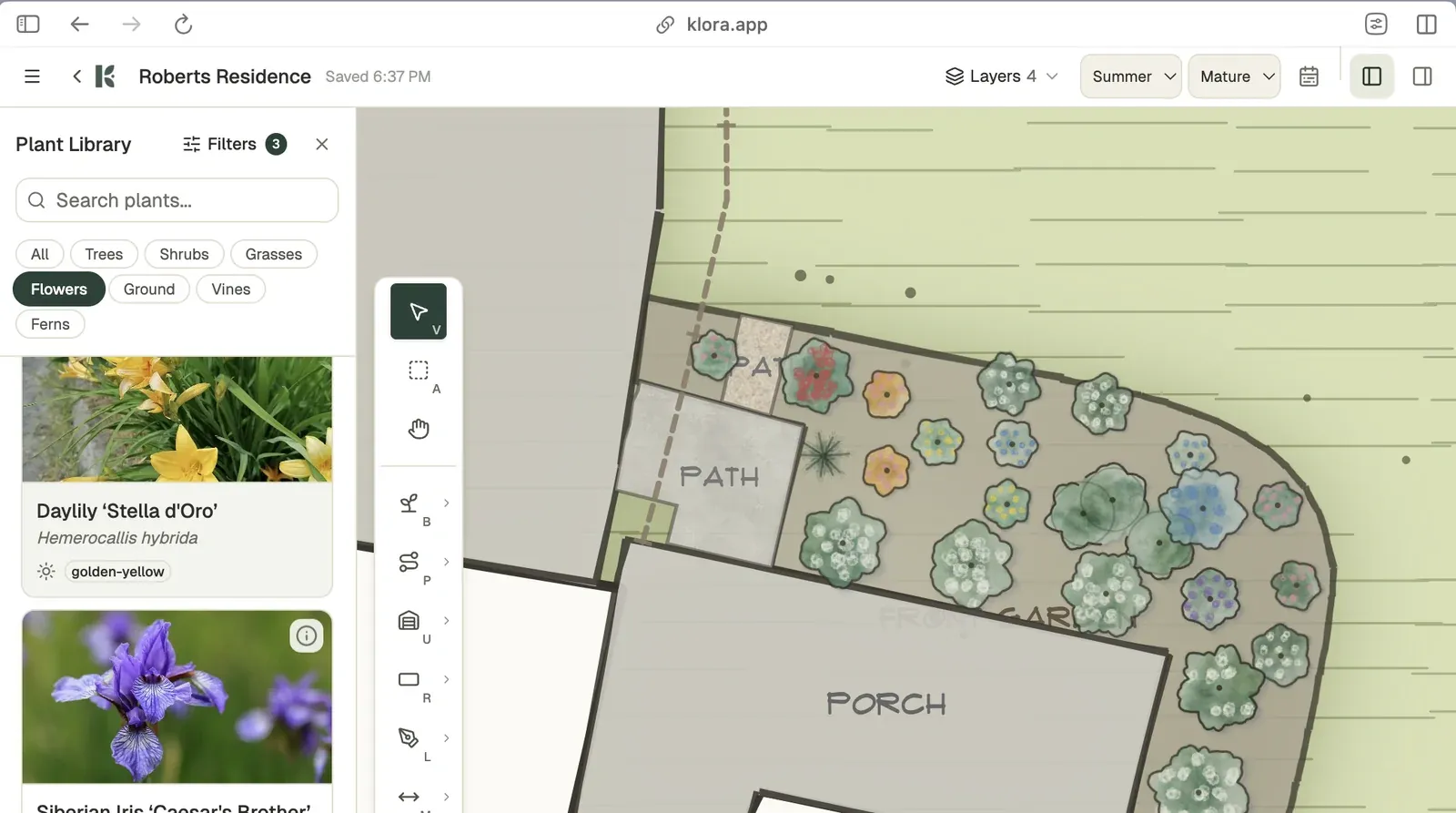Select the measure dimension arrow tool
This screenshot has height=813, width=1456.
tap(409, 797)
